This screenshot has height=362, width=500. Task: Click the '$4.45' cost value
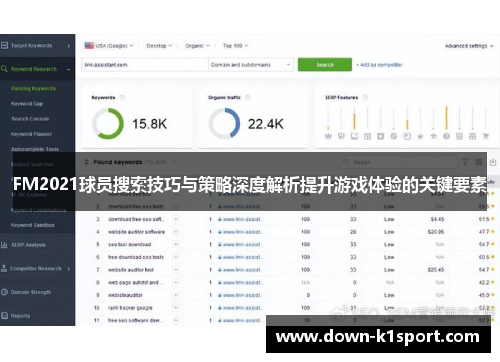[x=437, y=219]
